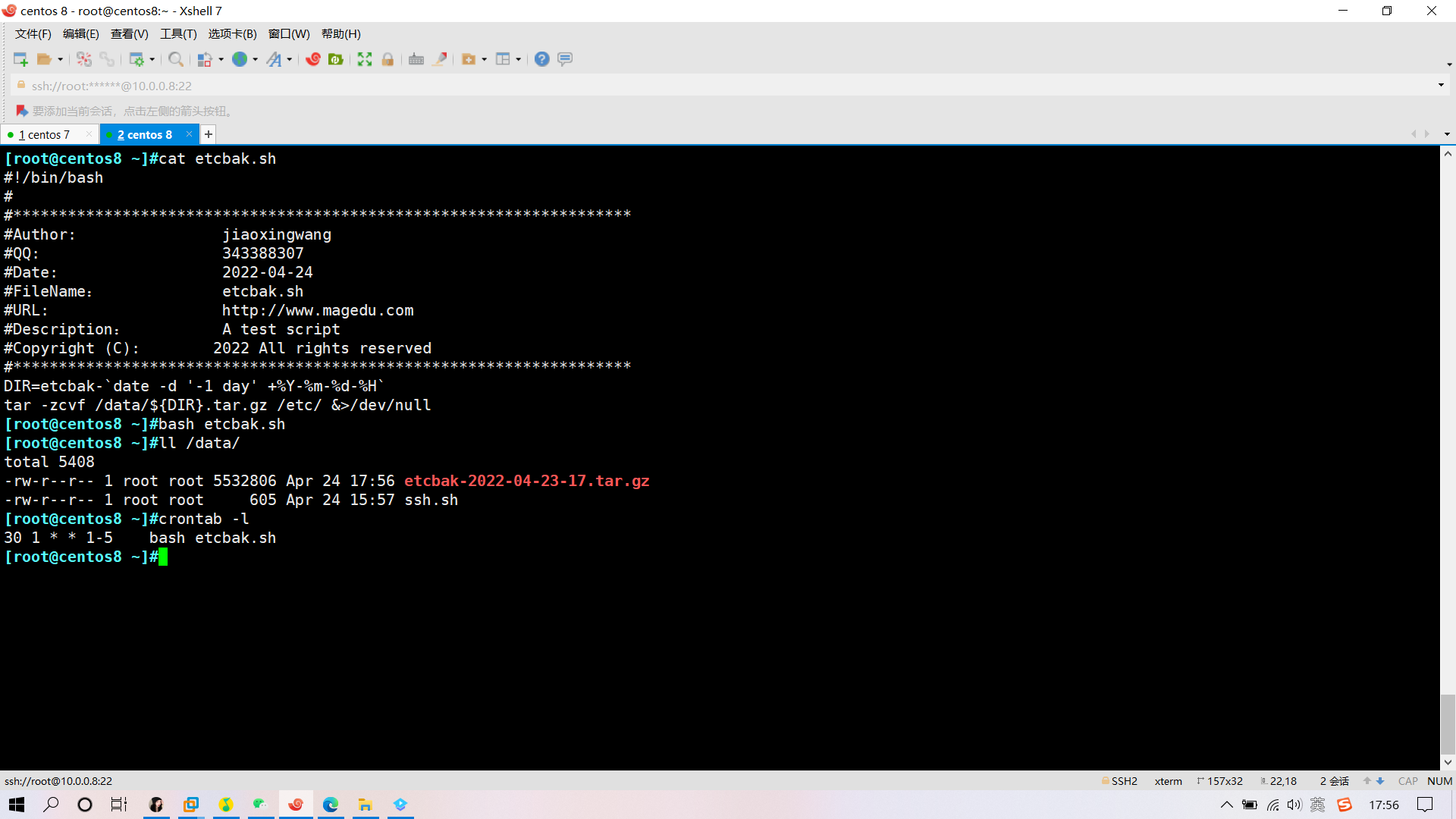Expand the Open folder dropdown arrow
The image size is (1456, 819).
[x=60, y=59]
